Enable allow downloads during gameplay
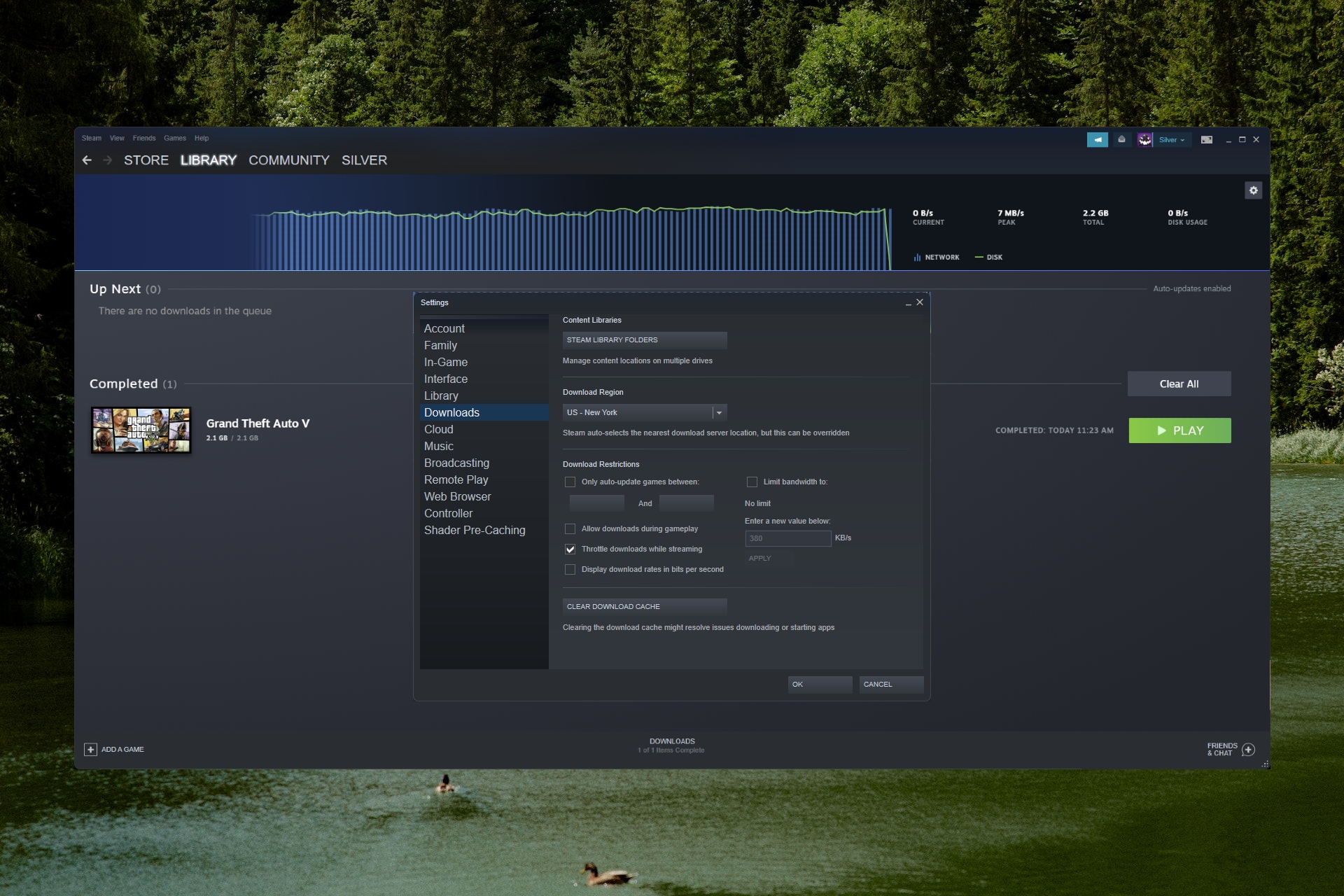Viewport: 1344px width, 896px height. point(569,528)
